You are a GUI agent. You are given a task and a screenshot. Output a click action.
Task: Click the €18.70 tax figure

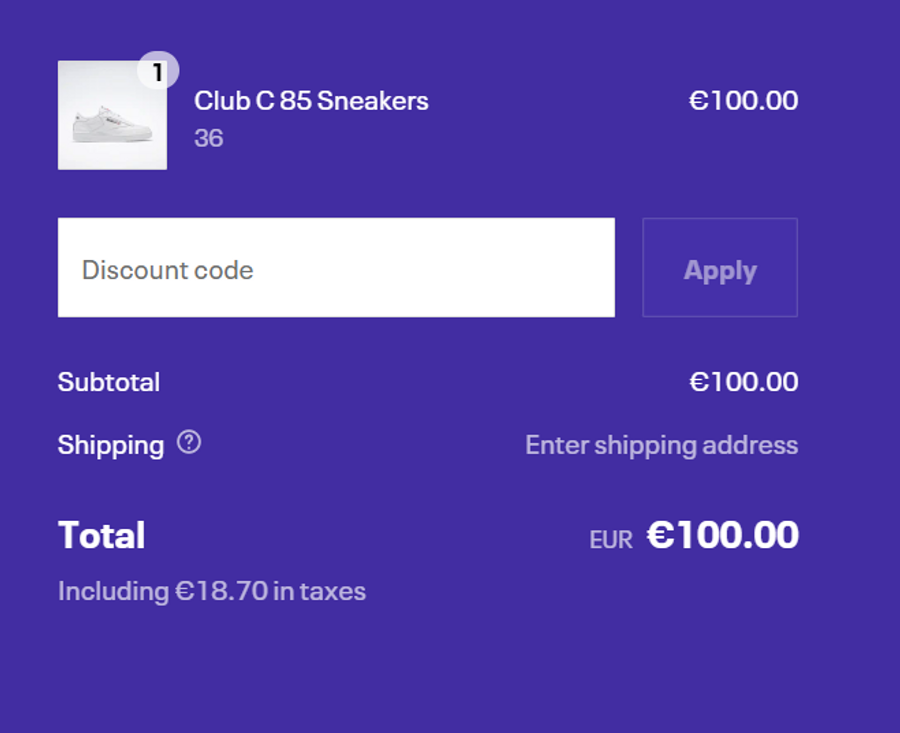click(x=222, y=591)
